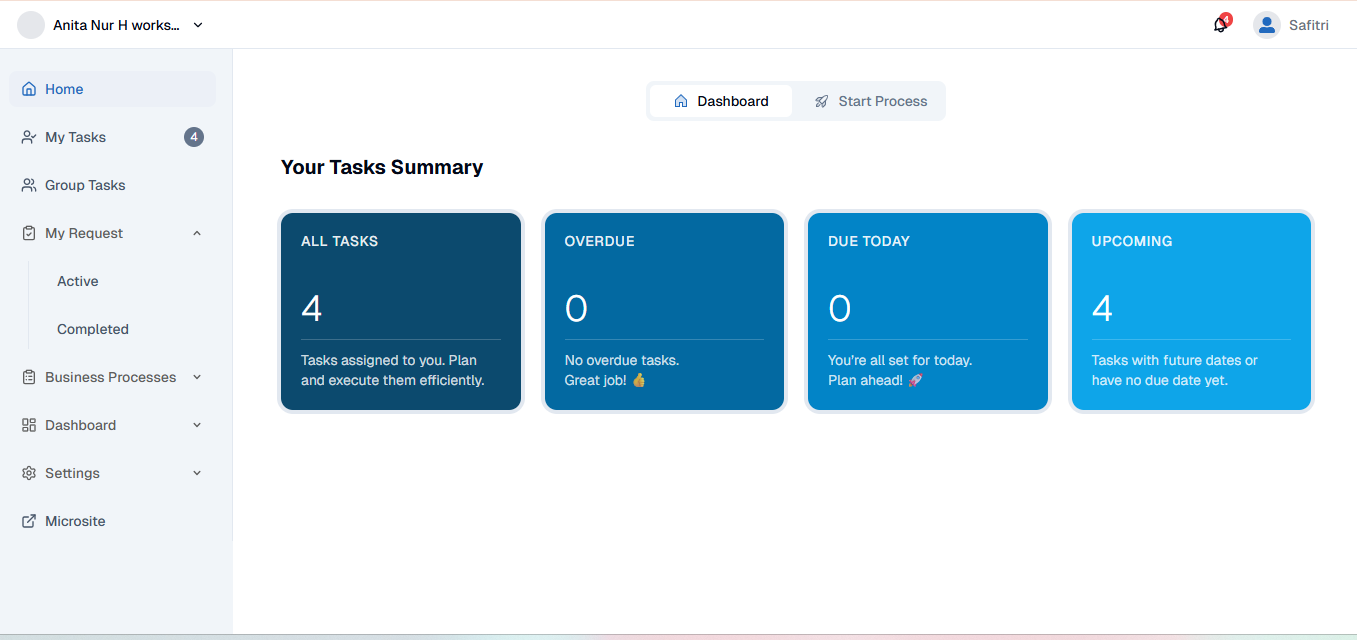The width and height of the screenshot is (1357, 640).
Task: Click the OVERDUE tasks card
Action: point(664,310)
